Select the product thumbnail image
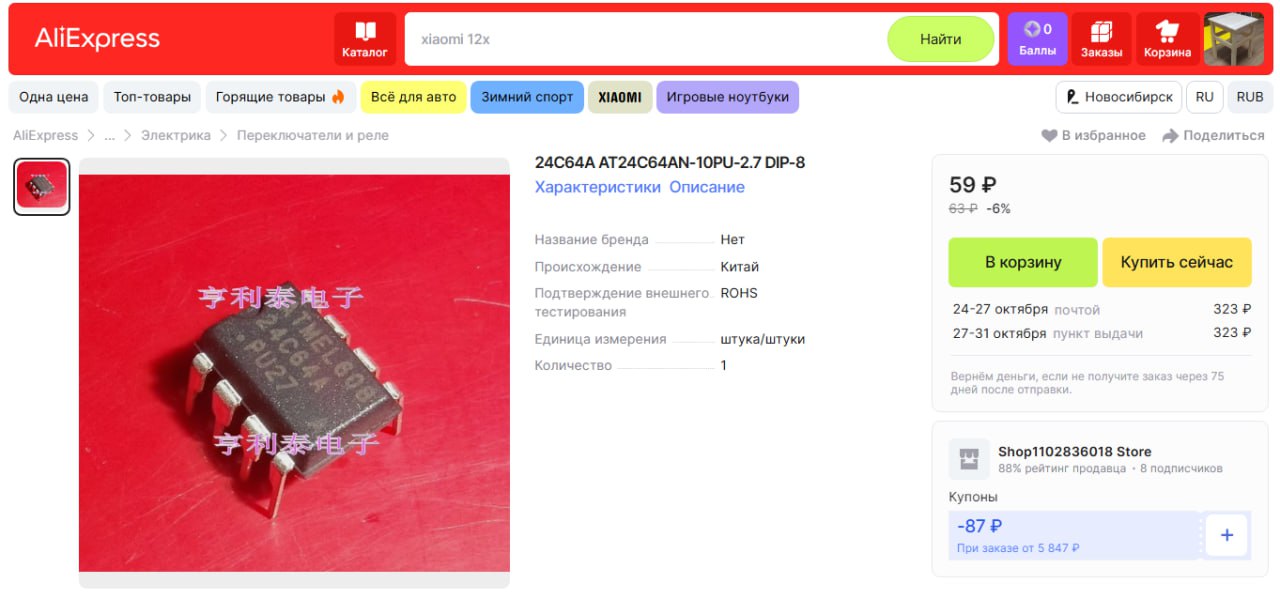This screenshot has height=599, width=1280. [42, 186]
